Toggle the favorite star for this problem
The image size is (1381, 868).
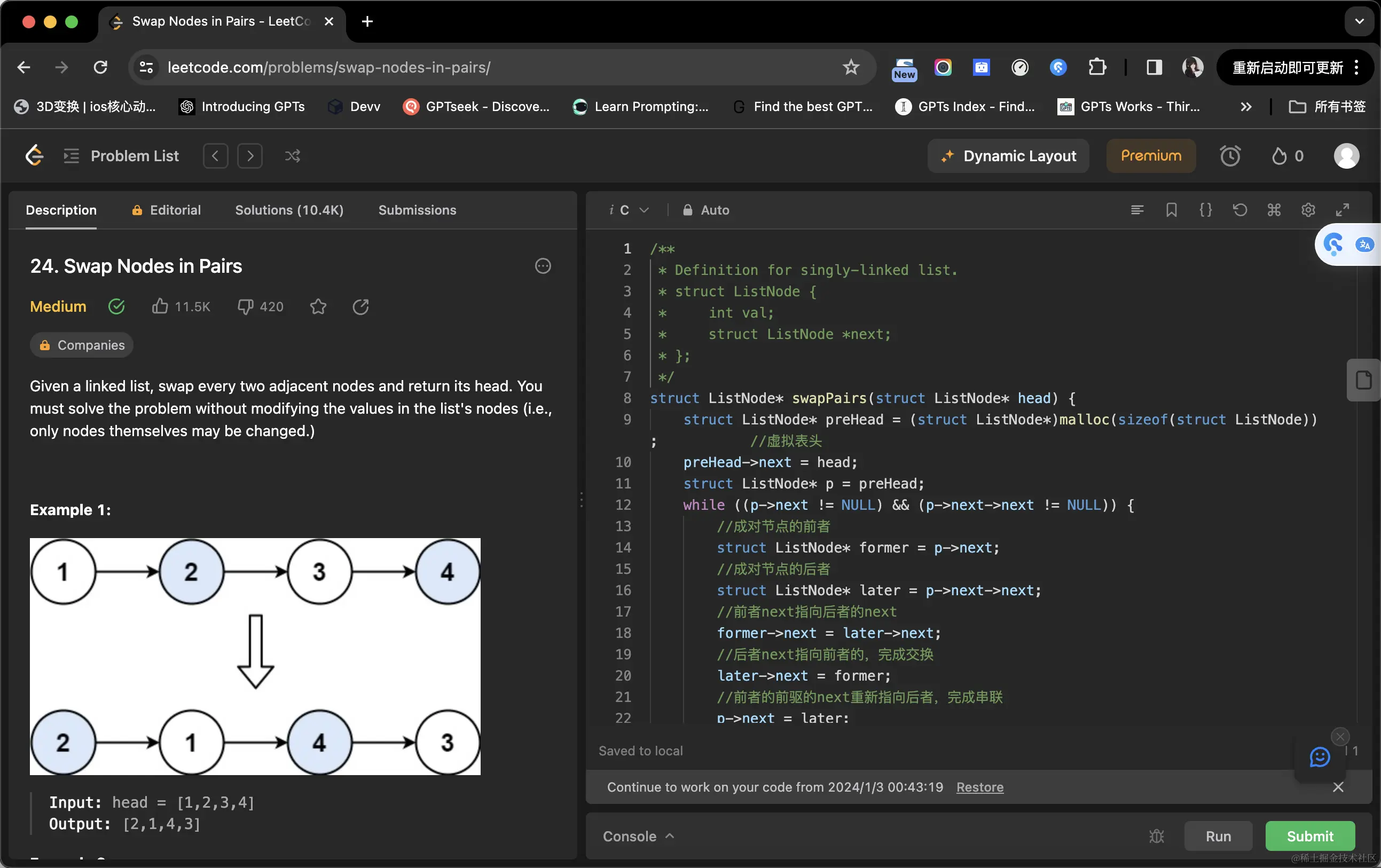tap(318, 307)
